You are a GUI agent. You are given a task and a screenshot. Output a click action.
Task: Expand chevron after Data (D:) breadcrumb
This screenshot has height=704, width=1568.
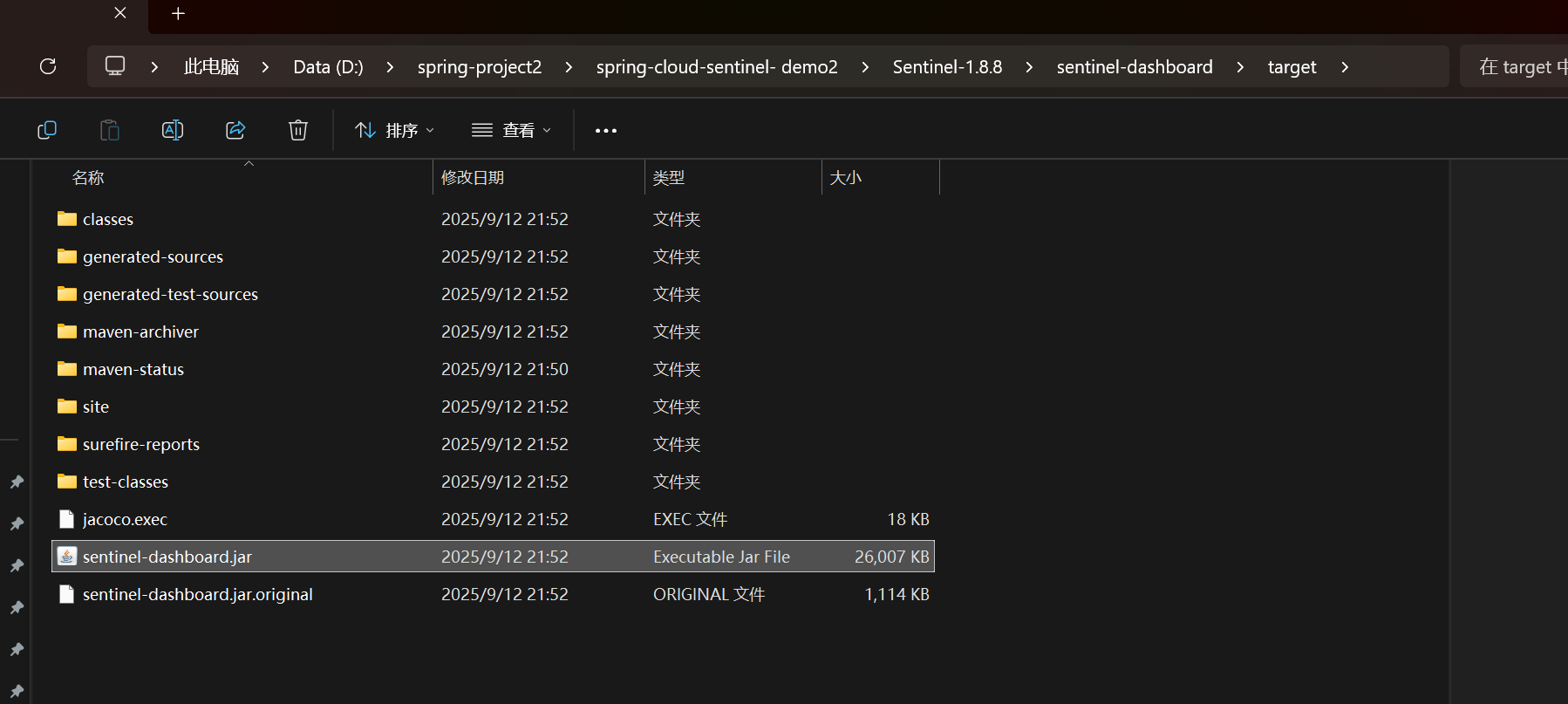[390, 67]
